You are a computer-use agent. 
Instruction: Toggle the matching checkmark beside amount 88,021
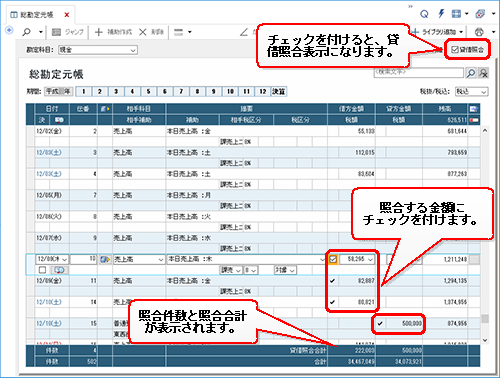coord(332,302)
